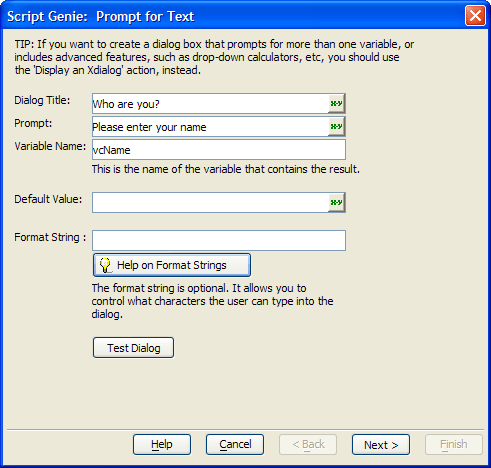Cancel the Script Genie wizard

point(235,444)
